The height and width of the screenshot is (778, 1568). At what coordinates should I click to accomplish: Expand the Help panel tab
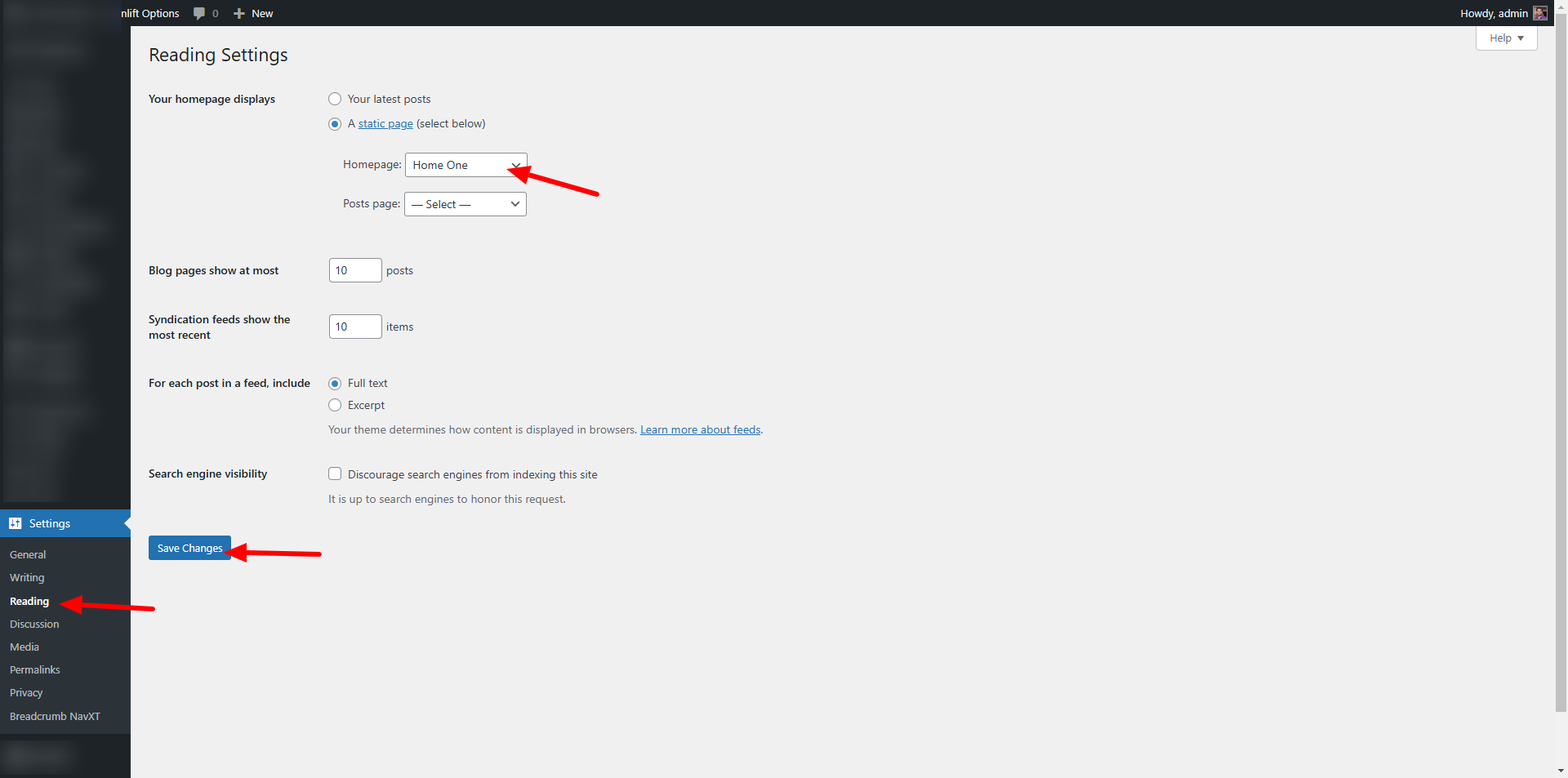(x=1506, y=38)
